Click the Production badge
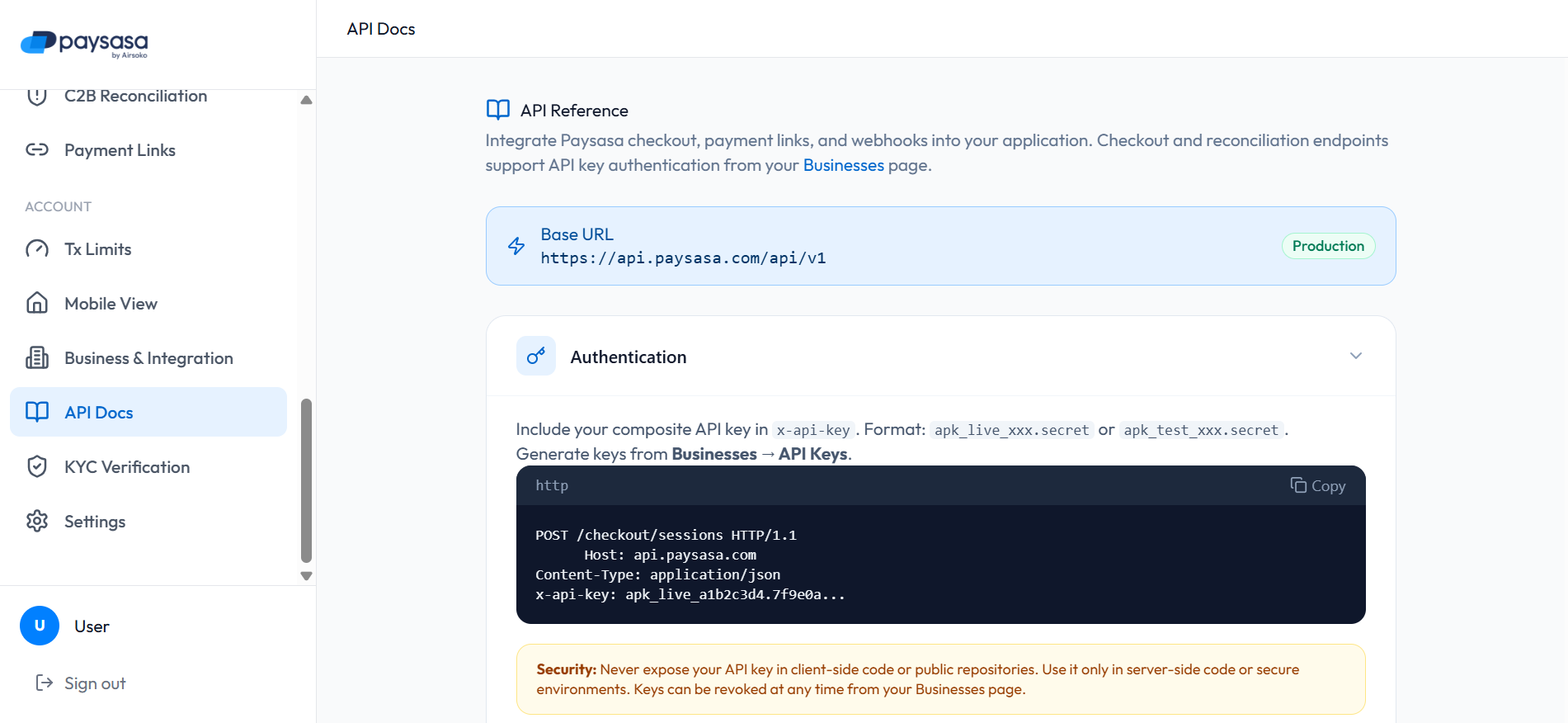The image size is (1568, 723). point(1328,246)
